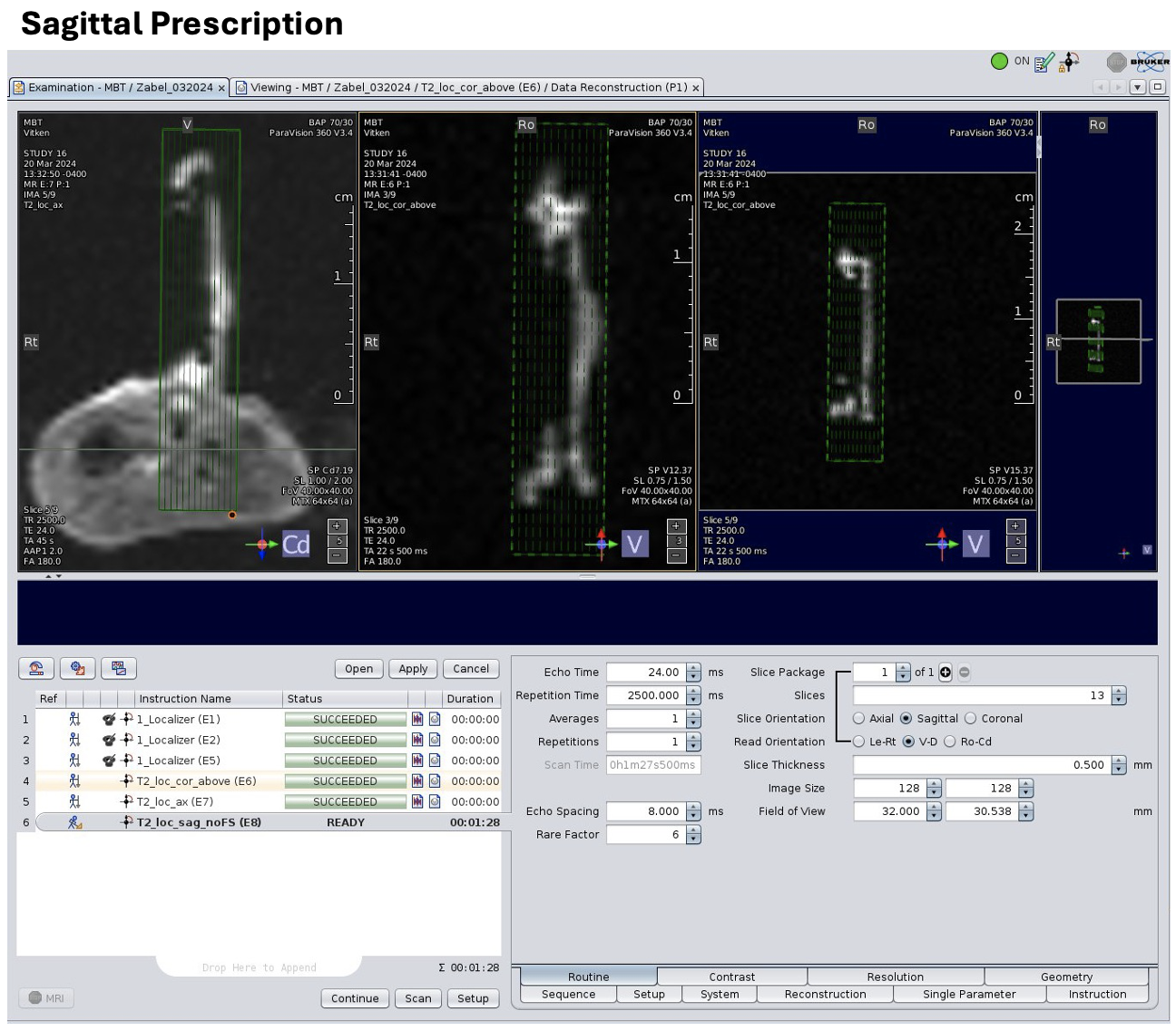
Task: Switch to the Contrast tab
Action: click(731, 977)
